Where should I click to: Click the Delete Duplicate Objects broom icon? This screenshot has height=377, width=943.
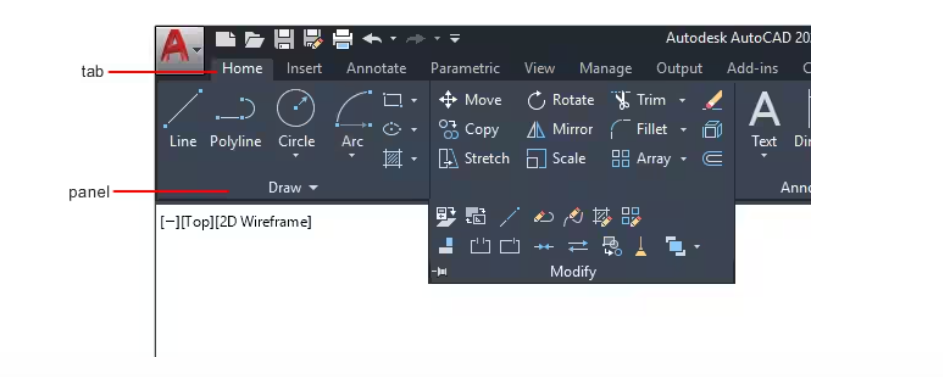click(642, 246)
